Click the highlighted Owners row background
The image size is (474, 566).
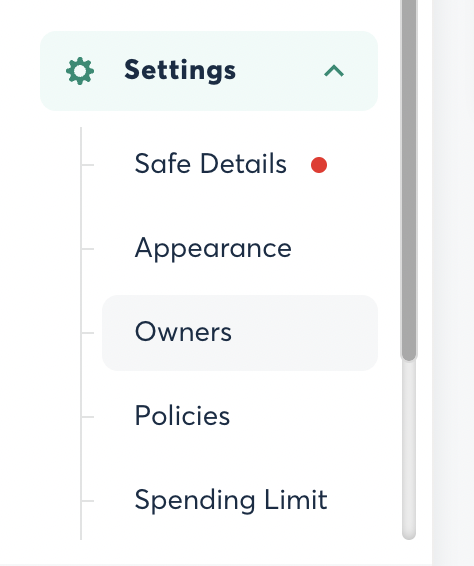coord(240,333)
